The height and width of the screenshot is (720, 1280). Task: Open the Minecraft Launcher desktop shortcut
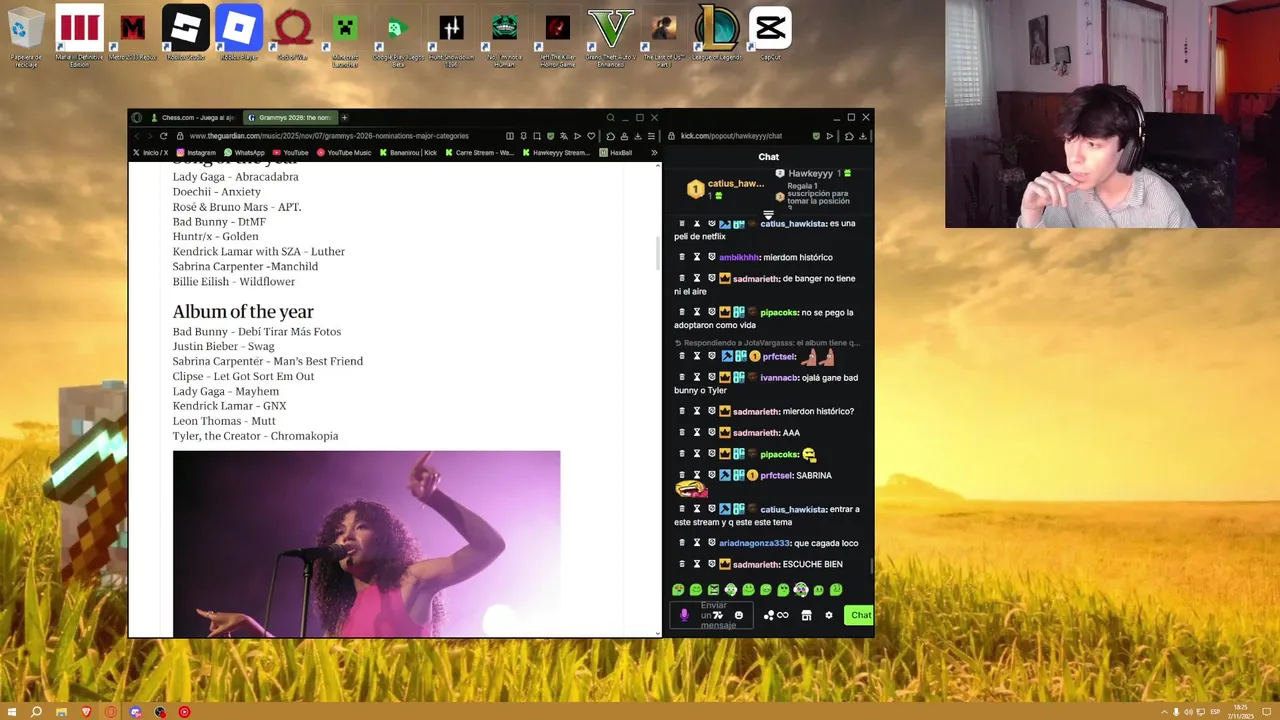click(345, 36)
